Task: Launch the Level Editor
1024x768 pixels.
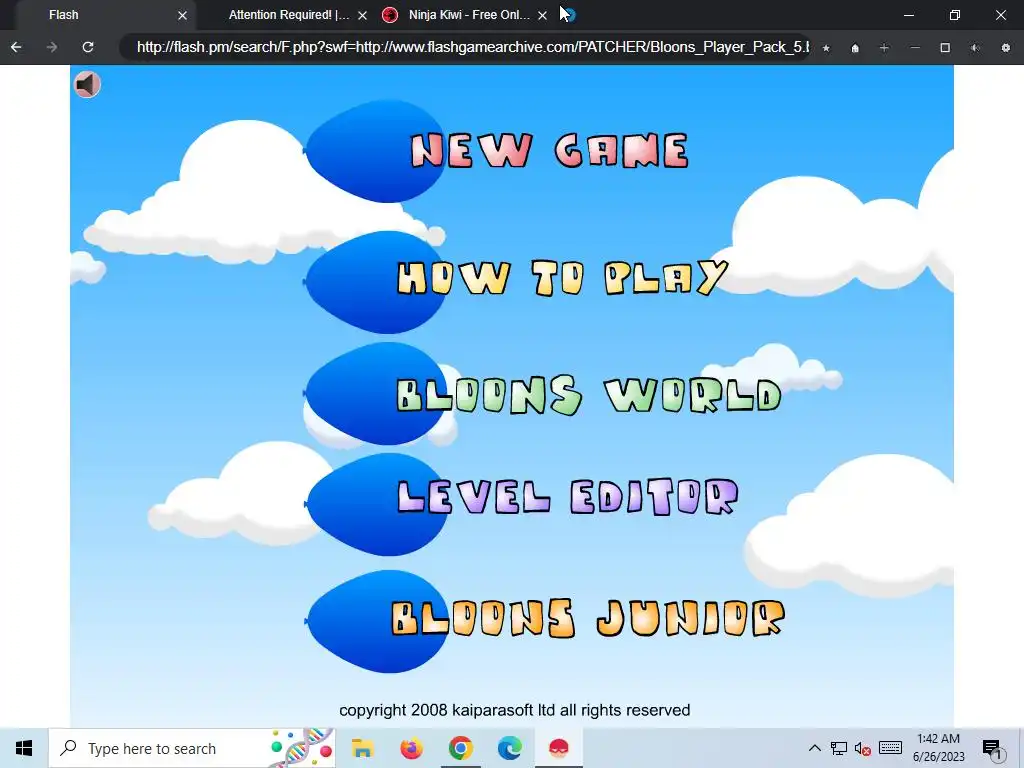Action: [x=568, y=497]
